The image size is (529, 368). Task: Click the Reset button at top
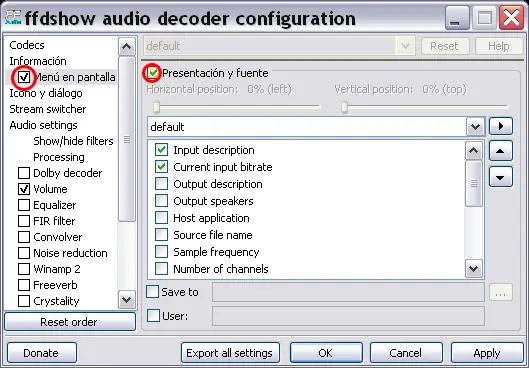pyautogui.click(x=445, y=46)
